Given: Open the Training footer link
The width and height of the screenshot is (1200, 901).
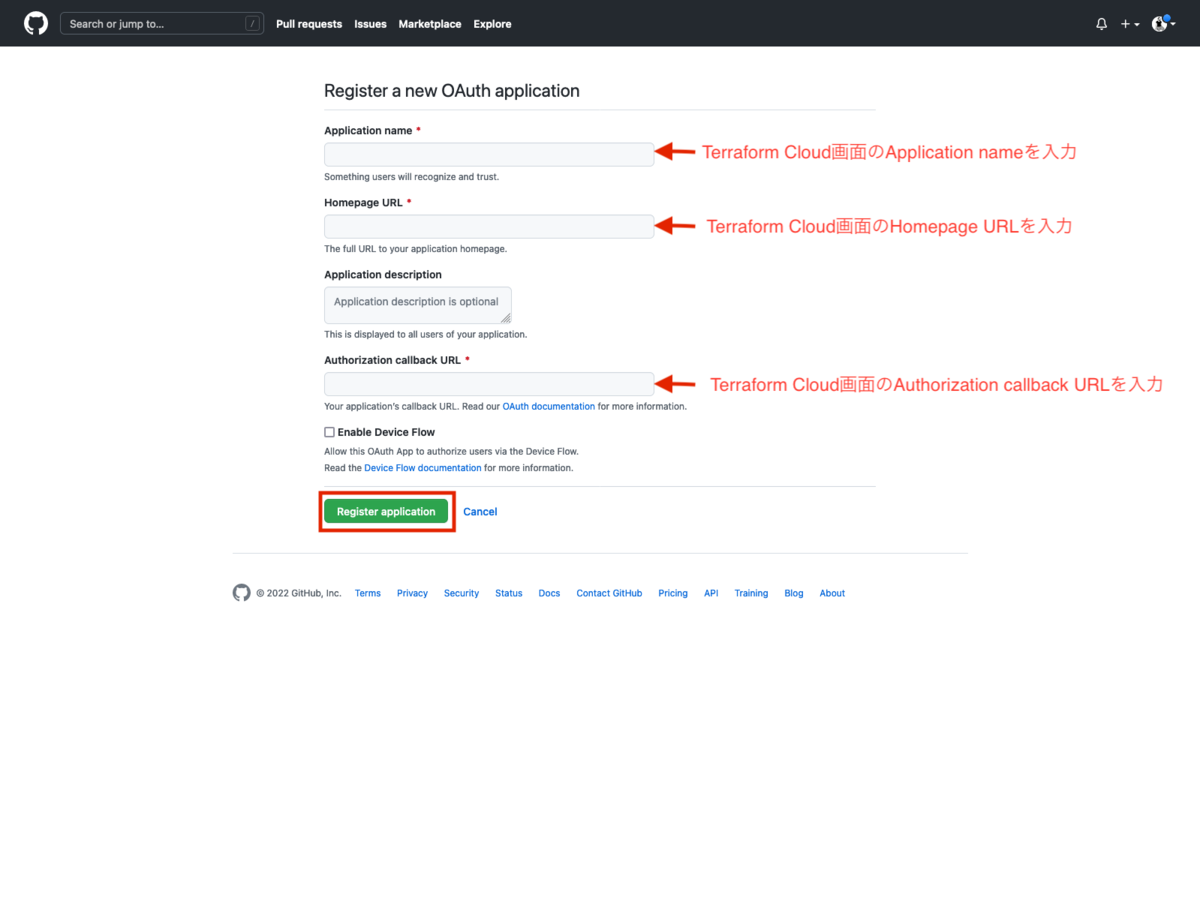Looking at the screenshot, I should point(751,593).
